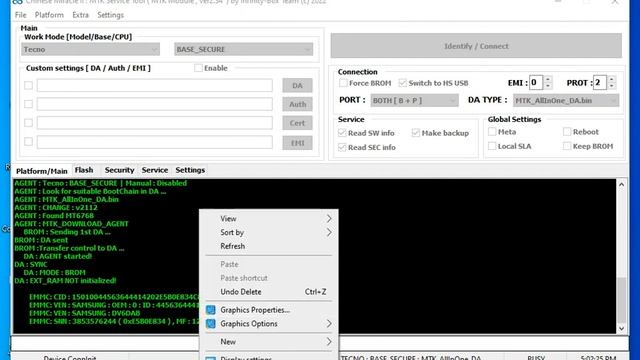
Task: Choose Undo Delete in context menu
Action: click(269, 292)
